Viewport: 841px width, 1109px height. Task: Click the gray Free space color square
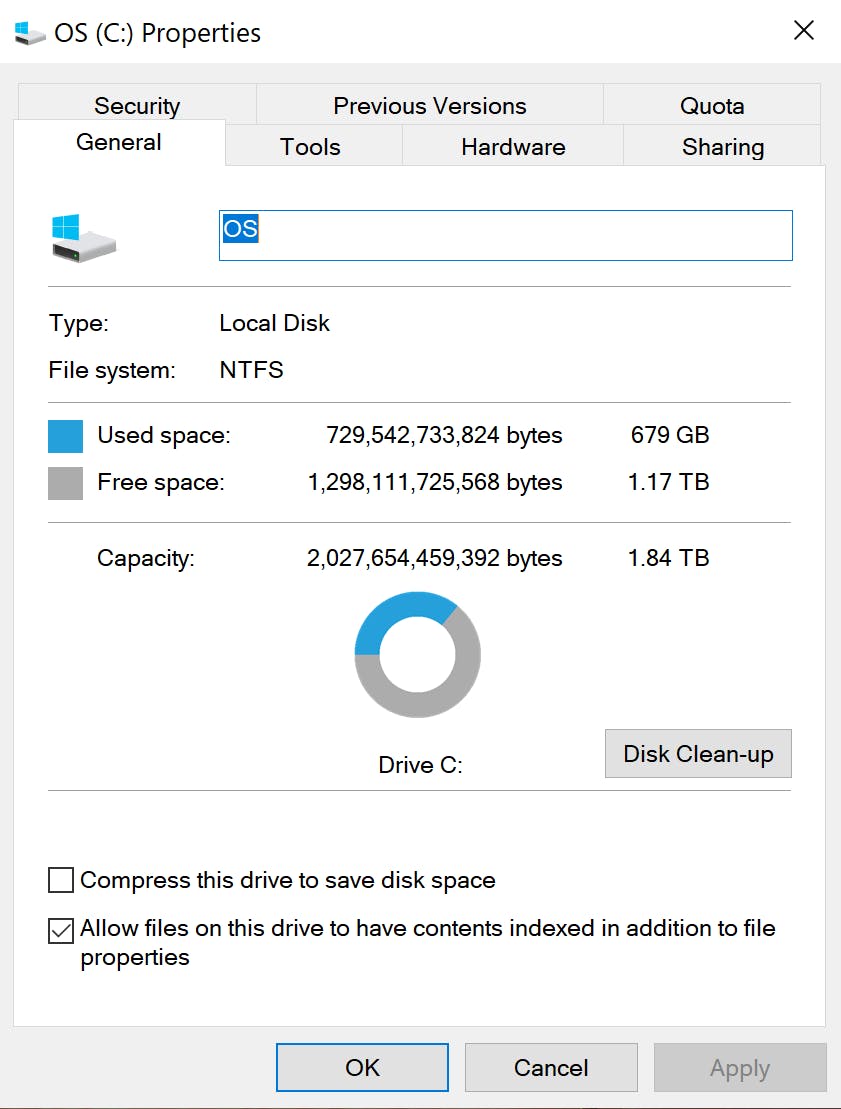coord(65,483)
